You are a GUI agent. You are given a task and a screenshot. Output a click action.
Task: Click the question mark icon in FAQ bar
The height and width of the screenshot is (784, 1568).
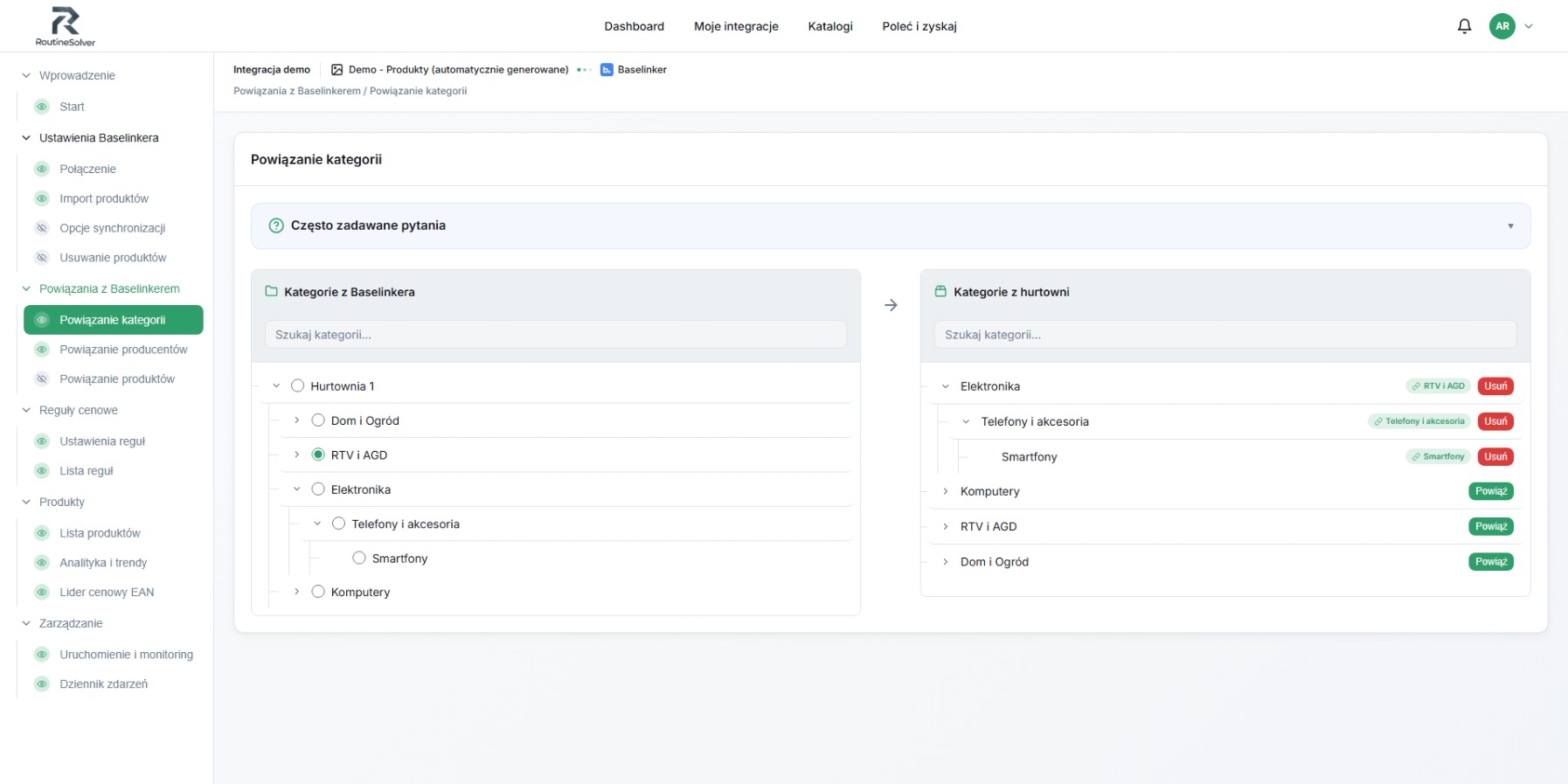[276, 225]
